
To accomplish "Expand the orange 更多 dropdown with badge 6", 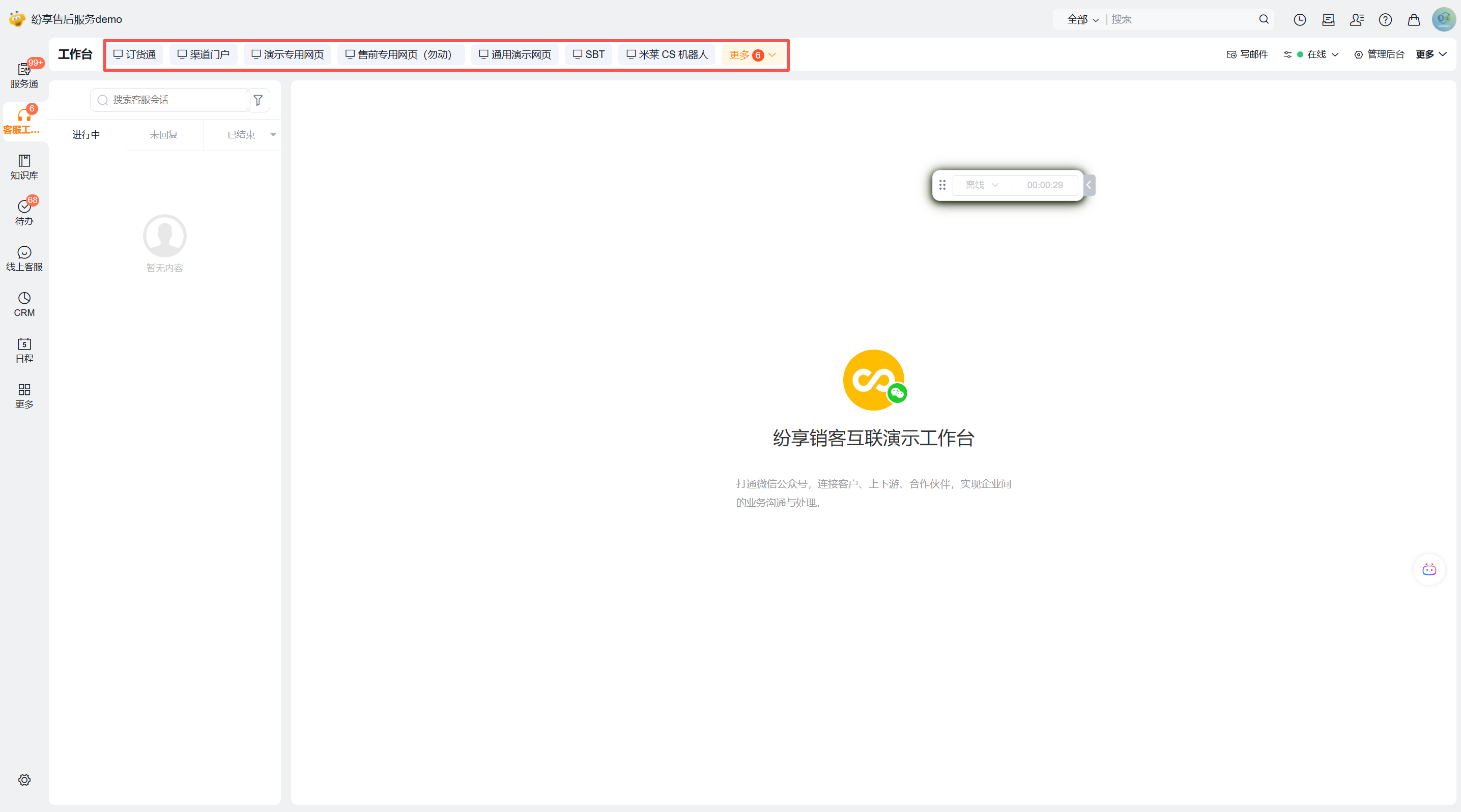I will (x=752, y=55).
